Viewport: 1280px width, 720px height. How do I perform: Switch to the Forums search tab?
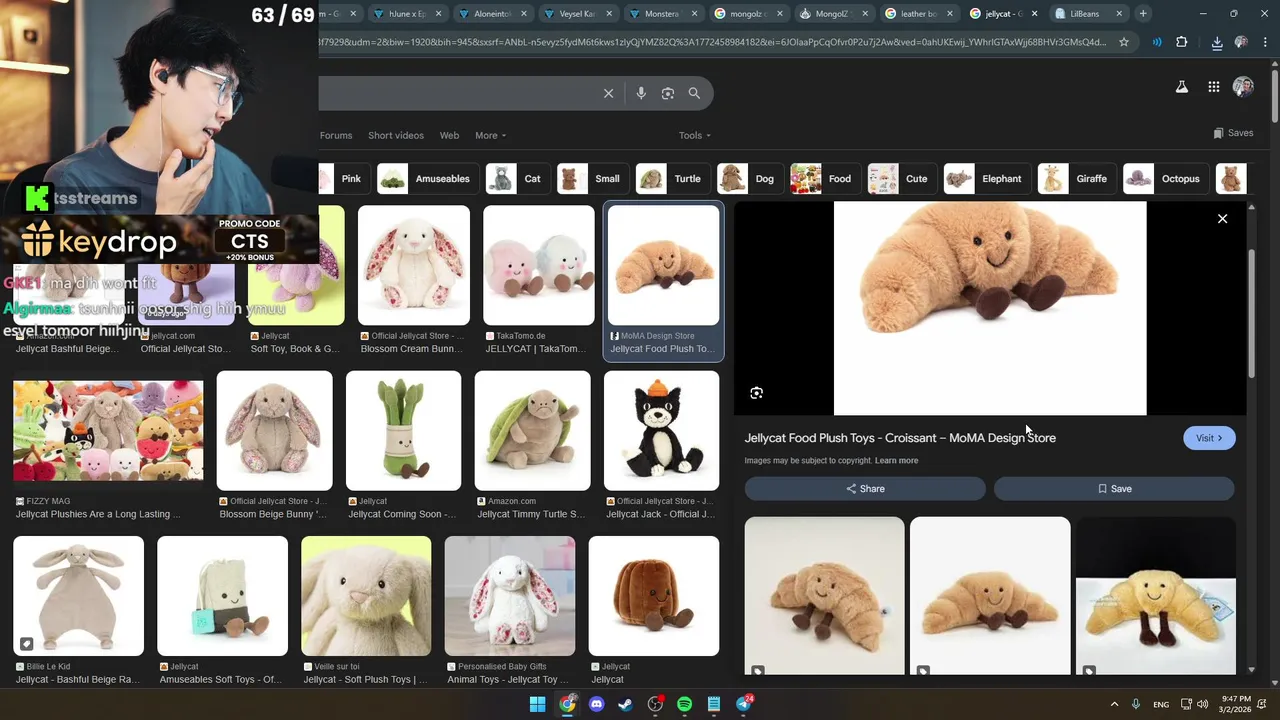(x=336, y=135)
